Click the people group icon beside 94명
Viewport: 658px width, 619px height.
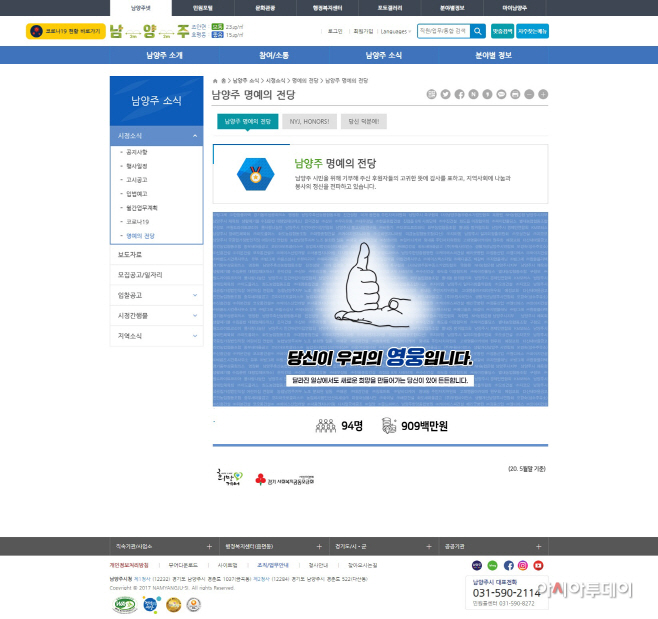pos(326,426)
